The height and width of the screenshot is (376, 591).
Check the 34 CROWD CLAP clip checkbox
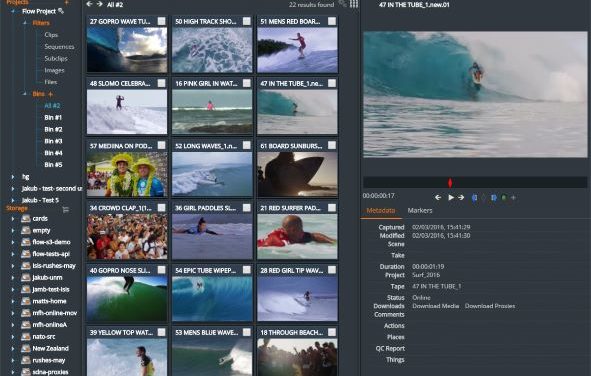pos(161,208)
